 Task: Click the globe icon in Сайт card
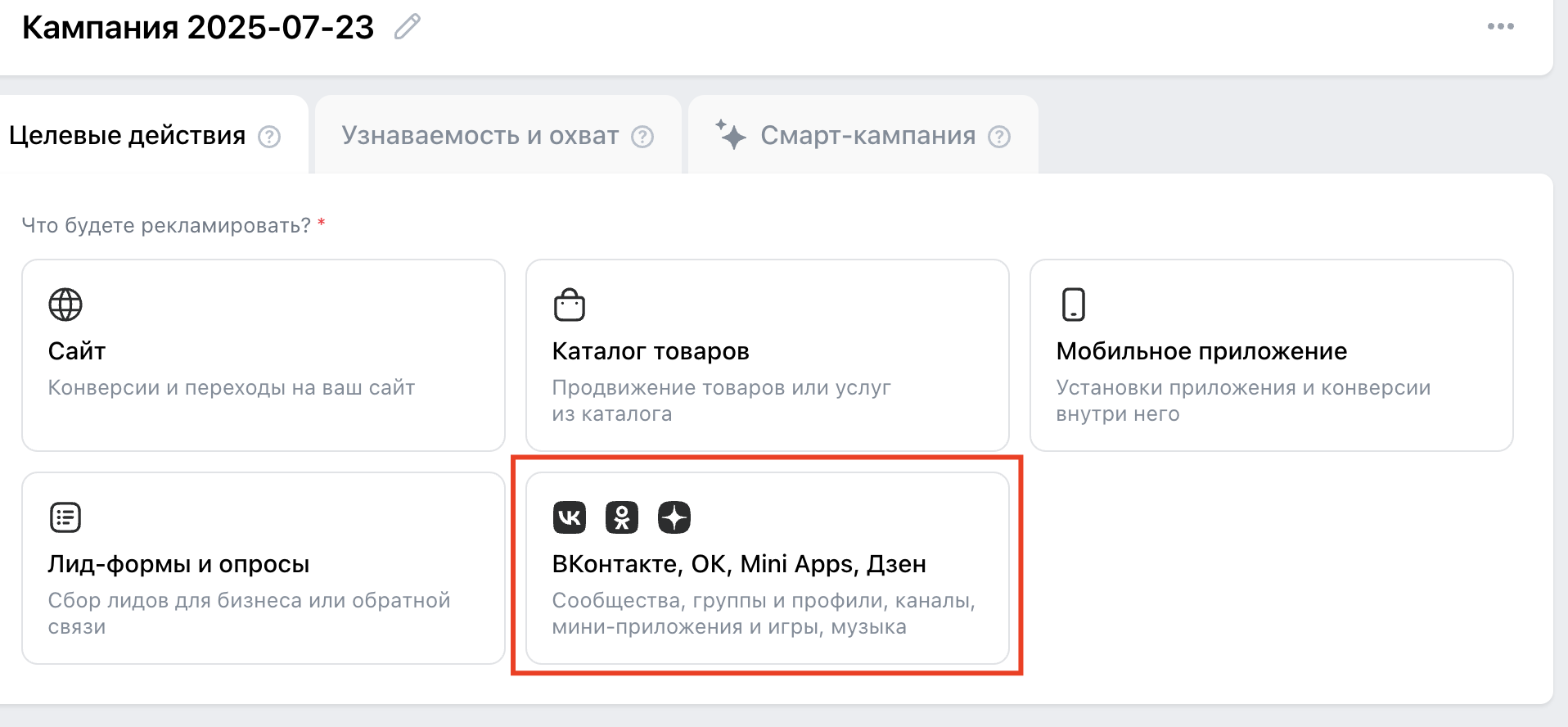65,305
